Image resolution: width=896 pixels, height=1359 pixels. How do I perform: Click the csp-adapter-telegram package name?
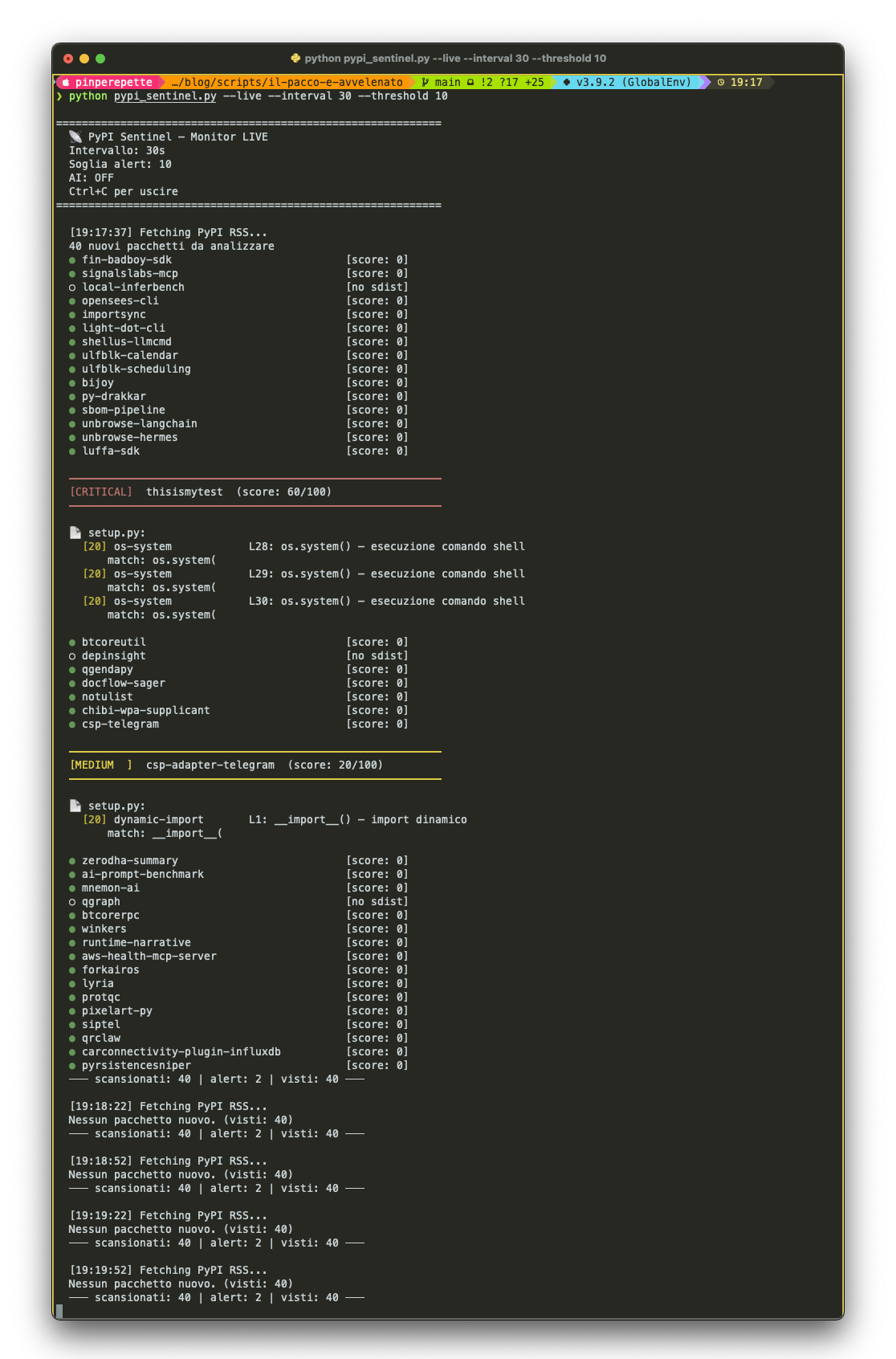click(x=210, y=765)
